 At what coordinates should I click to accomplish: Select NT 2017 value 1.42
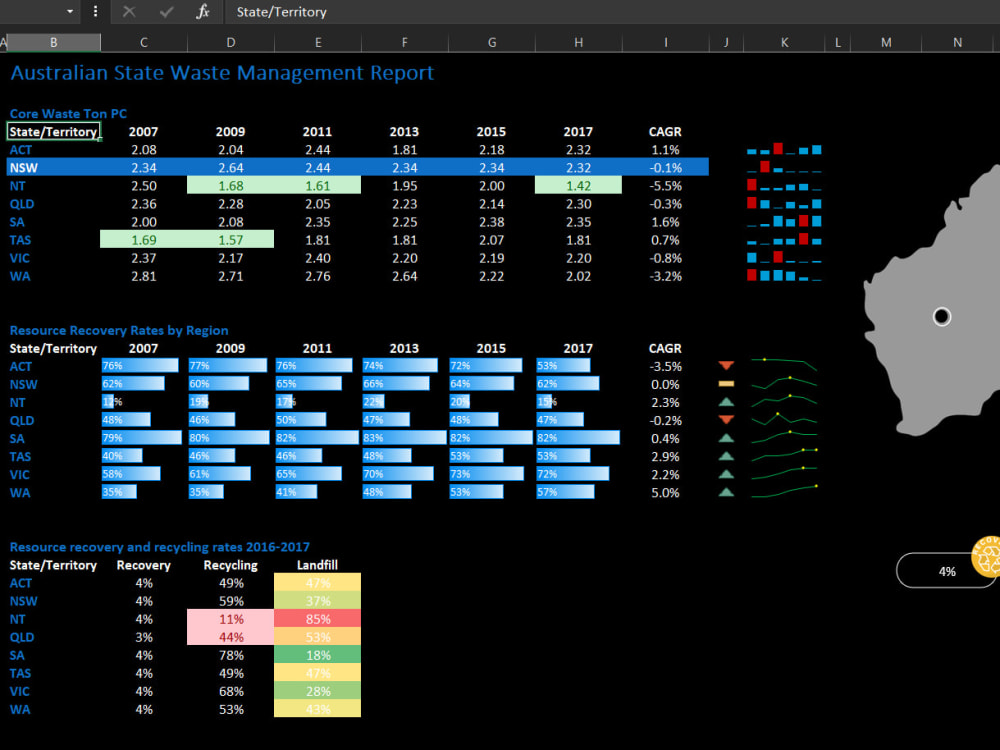pyautogui.click(x=578, y=186)
